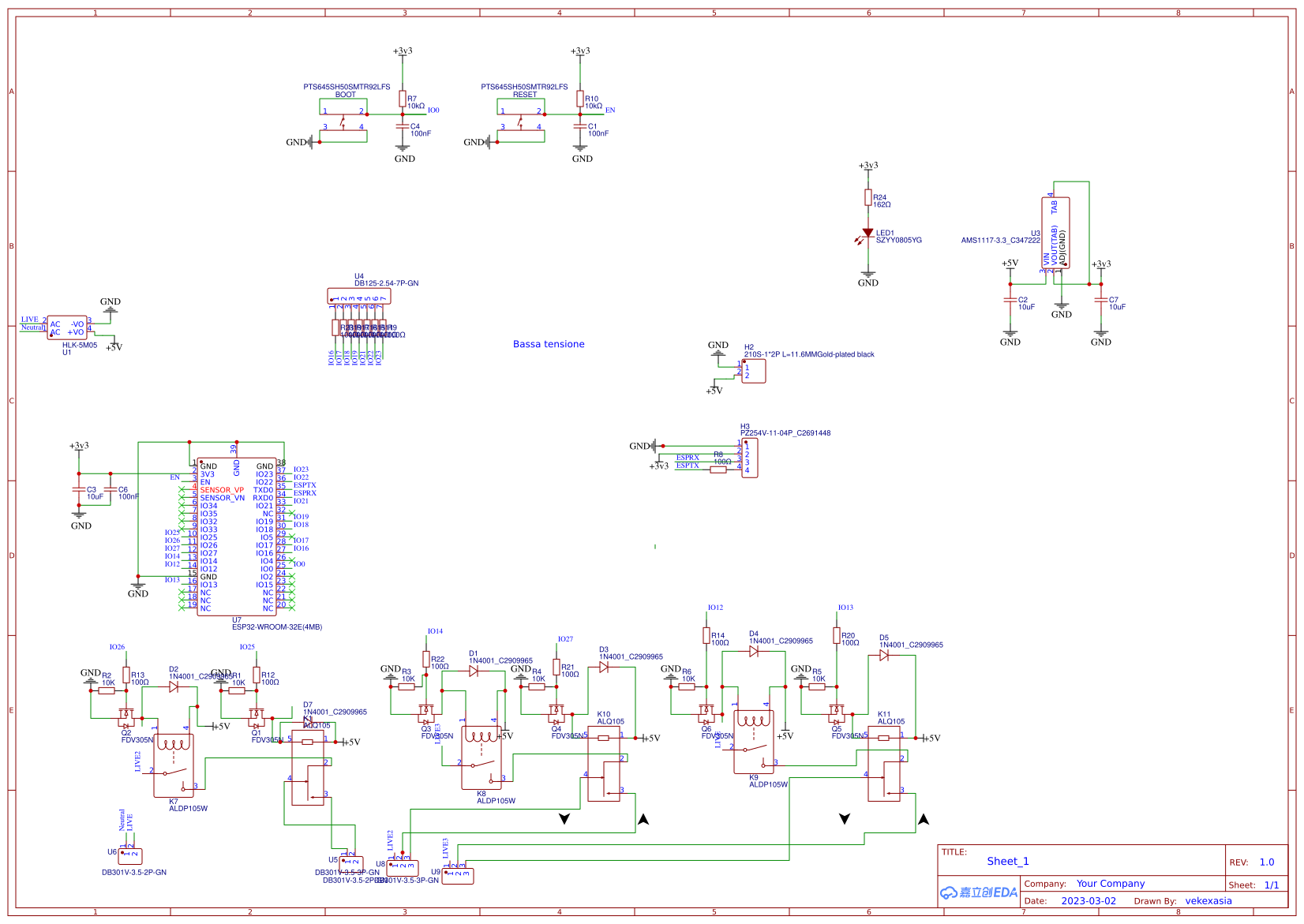Screen dimensions: 1304x924
Task: Select the U9 three-pin terminal block
Action: [458, 875]
